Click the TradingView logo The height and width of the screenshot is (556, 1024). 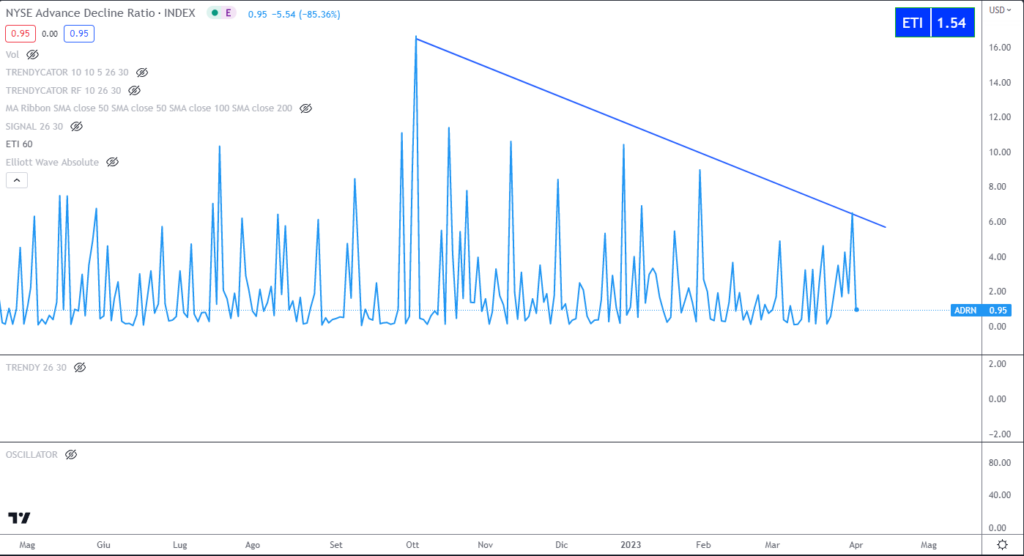(x=18, y=517)
